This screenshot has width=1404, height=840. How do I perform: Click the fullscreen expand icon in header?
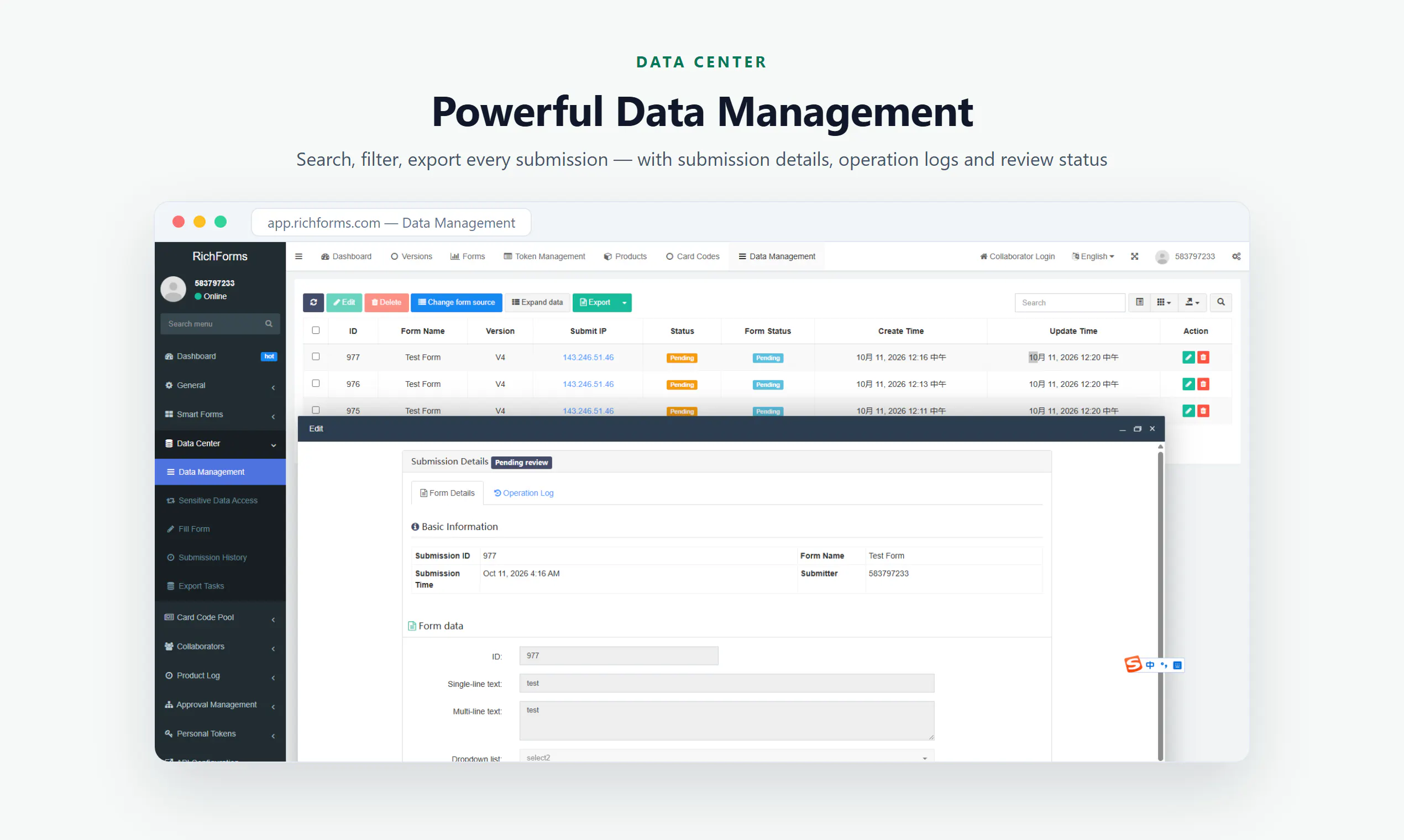1134,256
